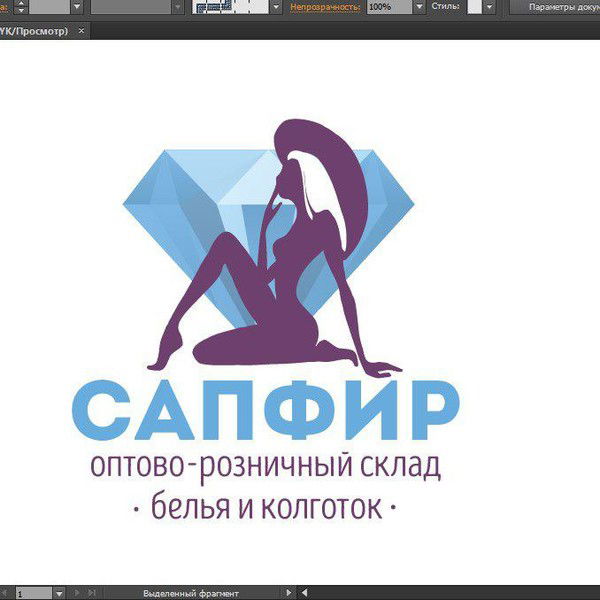Click the stroke weight input field
Image resolution: width=600 pixels, height=600 pixels.
coord(50,7)
